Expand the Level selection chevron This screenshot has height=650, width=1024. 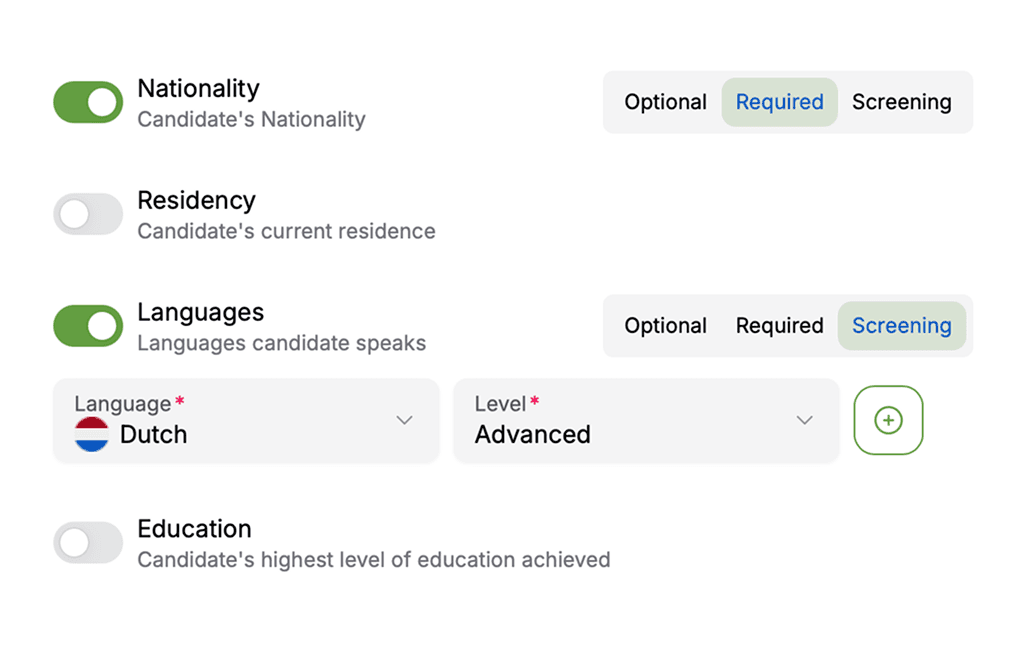805,421
